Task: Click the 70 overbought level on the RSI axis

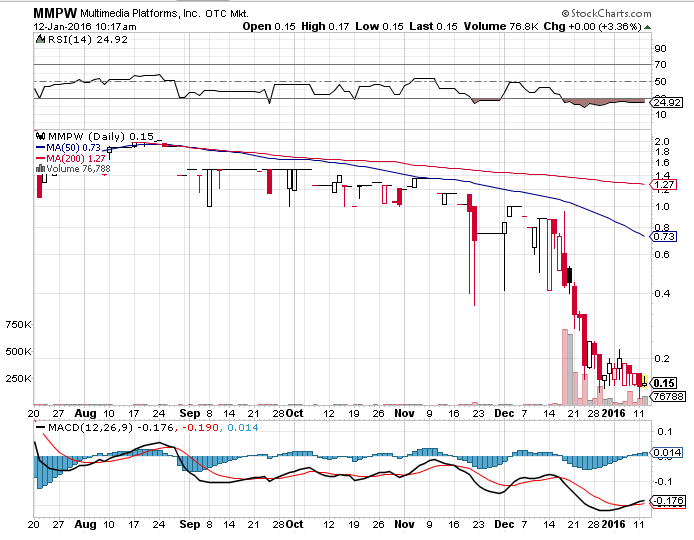Action: tap(660, 65)
